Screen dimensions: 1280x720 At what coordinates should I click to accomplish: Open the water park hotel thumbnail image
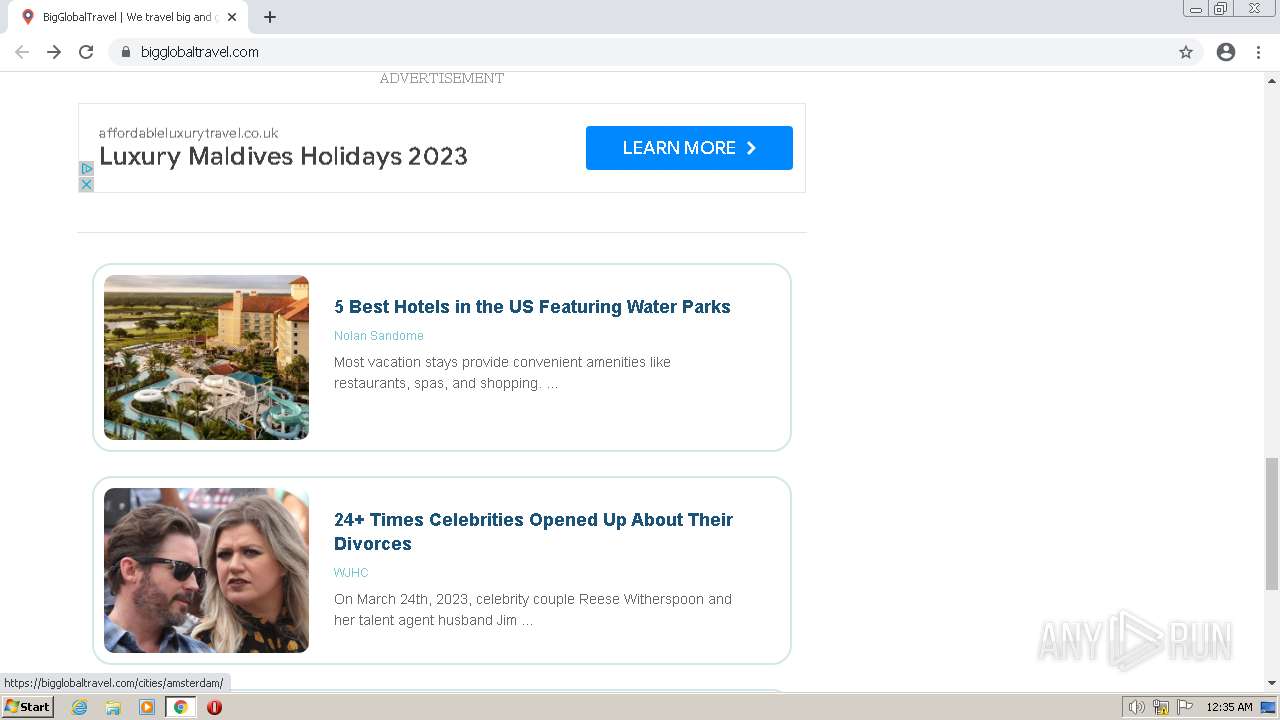click(x=206, y=357)
